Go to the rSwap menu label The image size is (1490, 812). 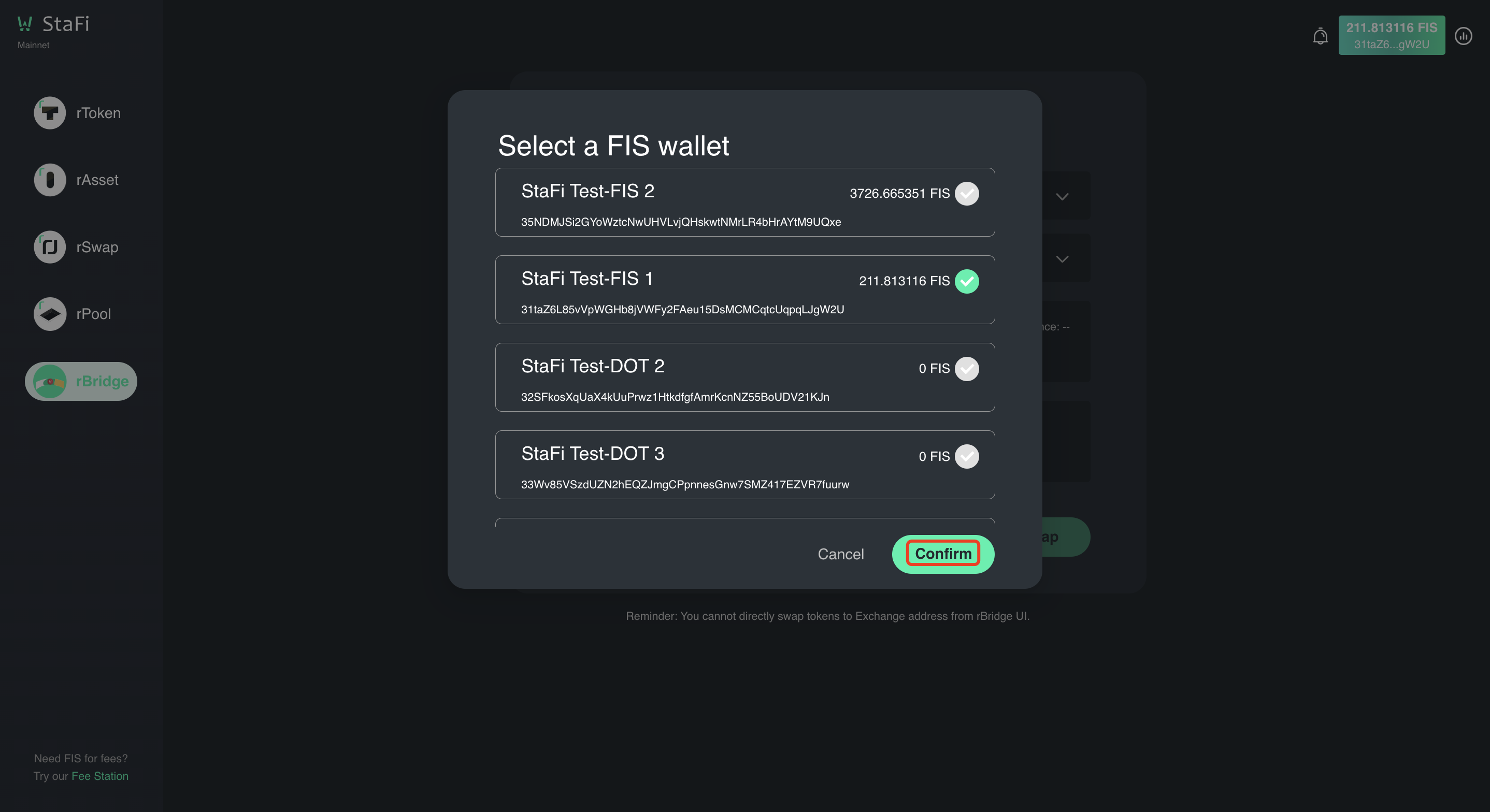(x=97, y=247)
